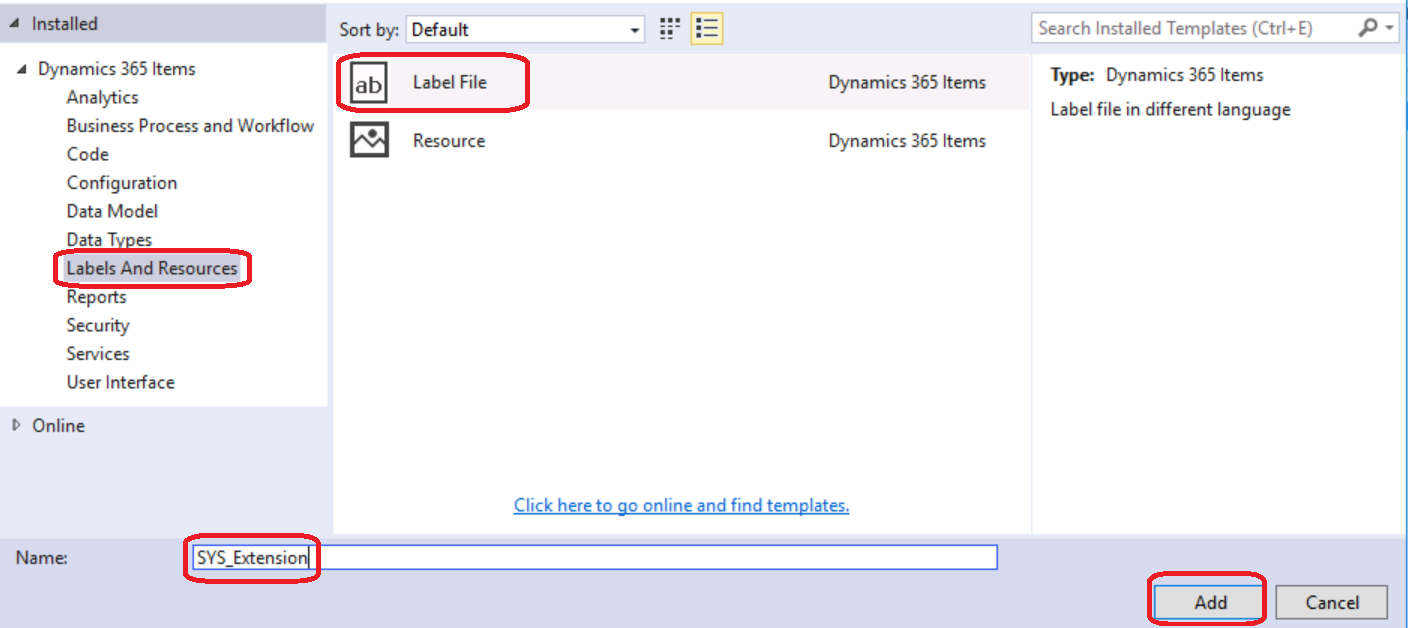
Task: Click the Dynamics 365 Items tree label
Action: [x=117, y=69]
